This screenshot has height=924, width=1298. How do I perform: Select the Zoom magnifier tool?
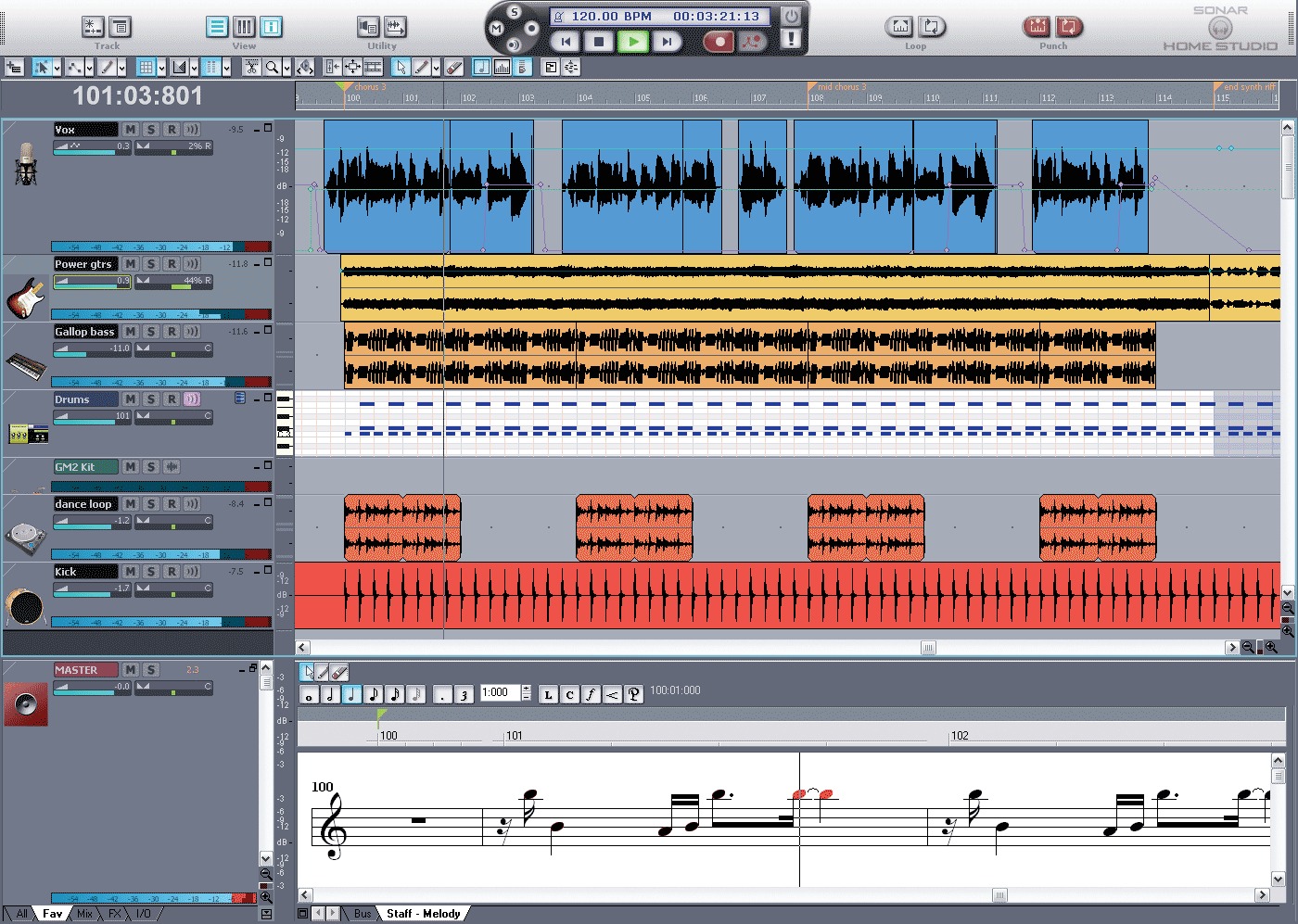pos(272,67)
